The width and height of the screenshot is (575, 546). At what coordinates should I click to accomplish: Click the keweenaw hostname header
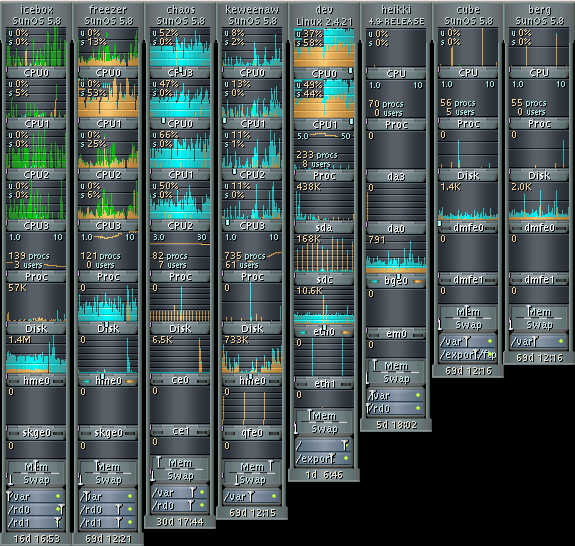(252, 10)
